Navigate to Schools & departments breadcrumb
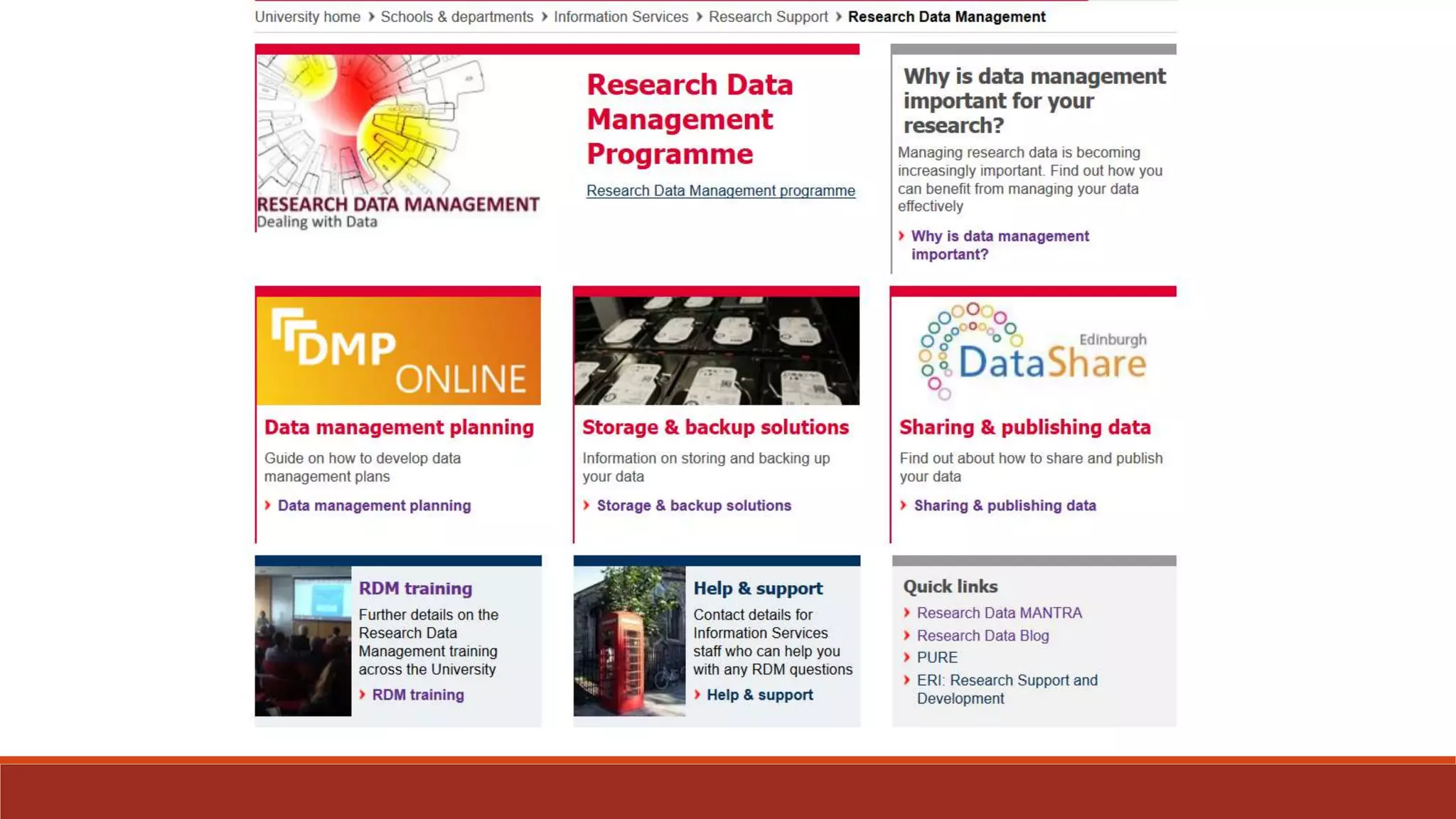The width and height of the screenshot is (1456, 819). pos(456,16)
